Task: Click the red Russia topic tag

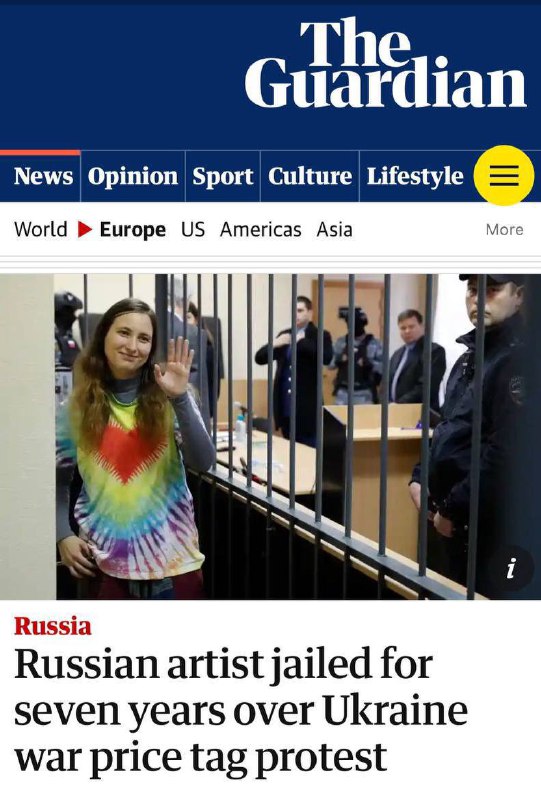Action: click(53, 626)
